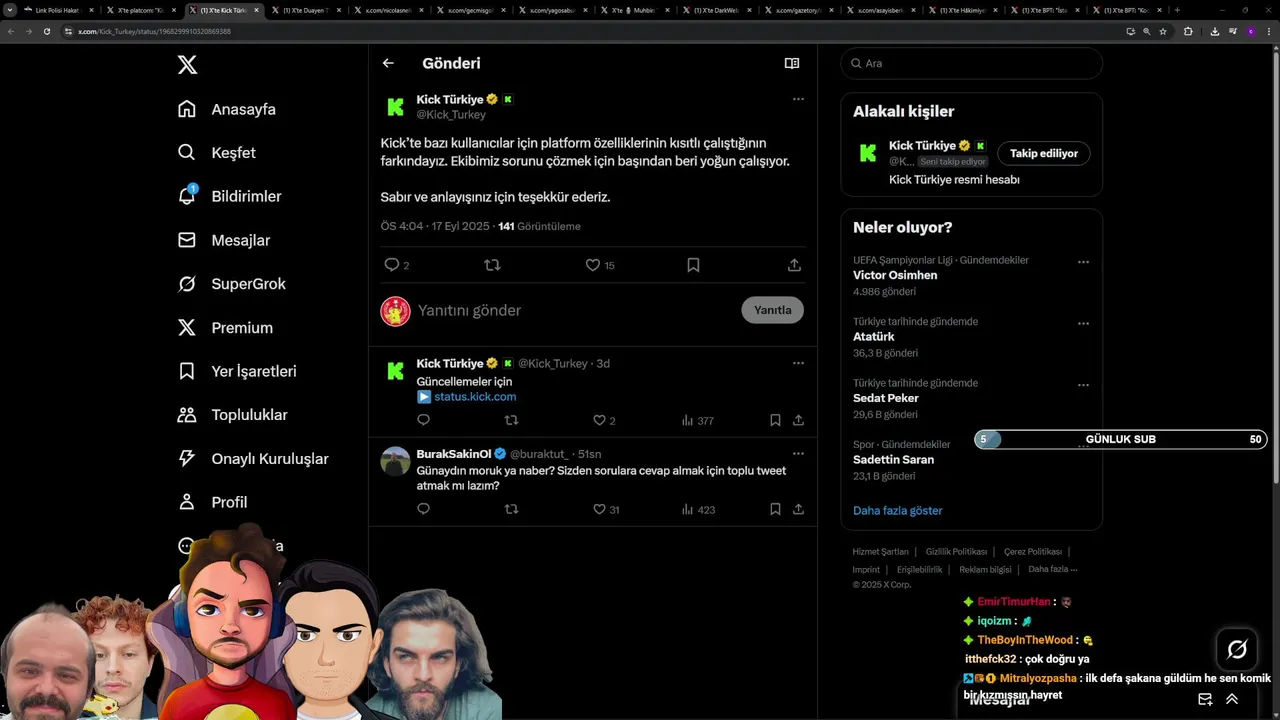Expand the Mesajlar drawer chevrons
The image size is (1280, 720).
(x=1232, y=699)
